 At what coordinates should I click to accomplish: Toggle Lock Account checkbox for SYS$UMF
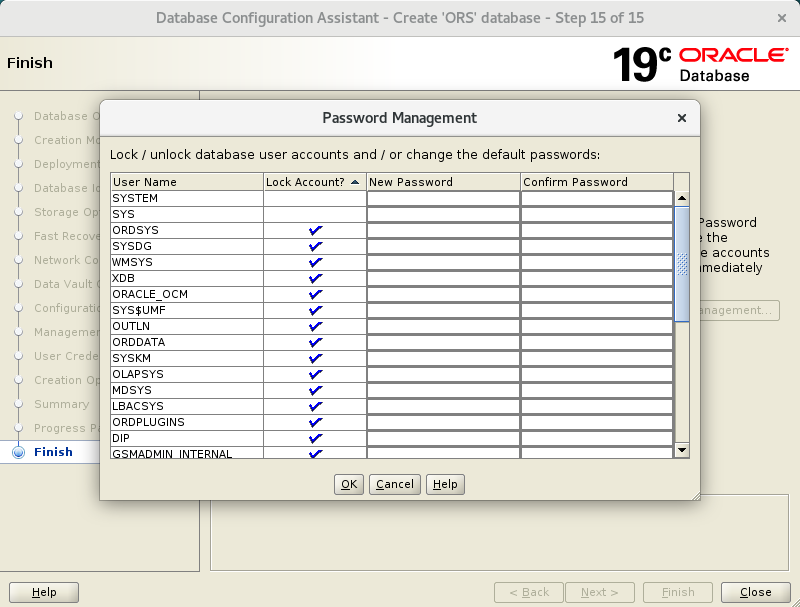(x=315, y=310)
